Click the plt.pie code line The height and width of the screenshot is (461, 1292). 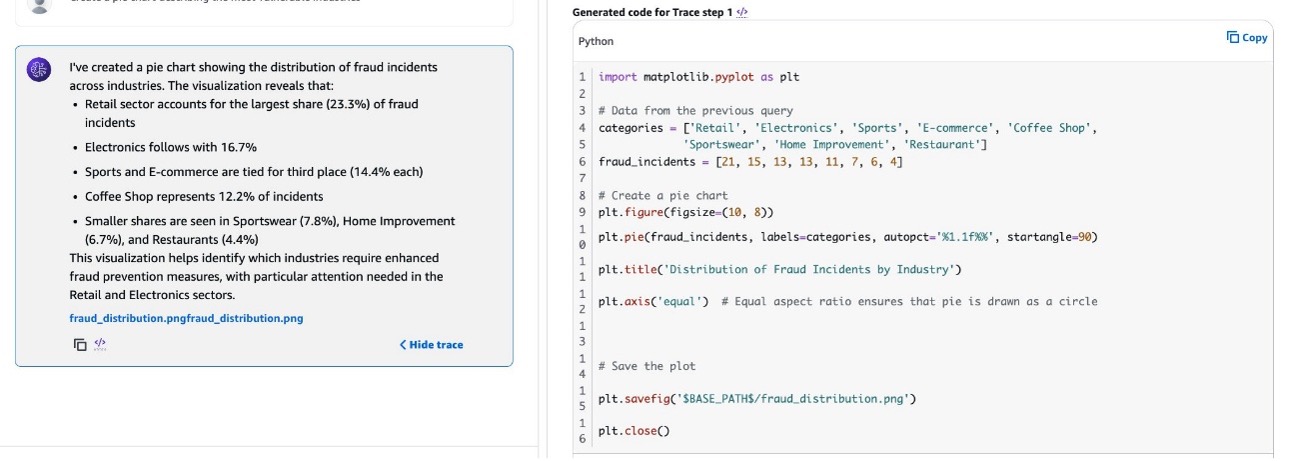[x=848, y=237]
